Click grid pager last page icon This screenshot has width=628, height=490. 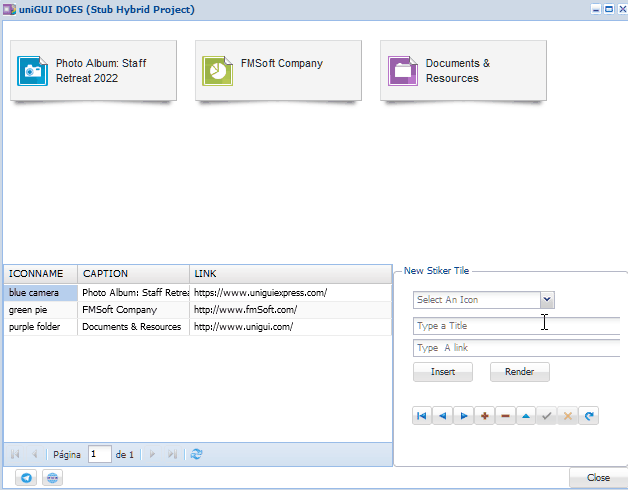coord(172,454)
